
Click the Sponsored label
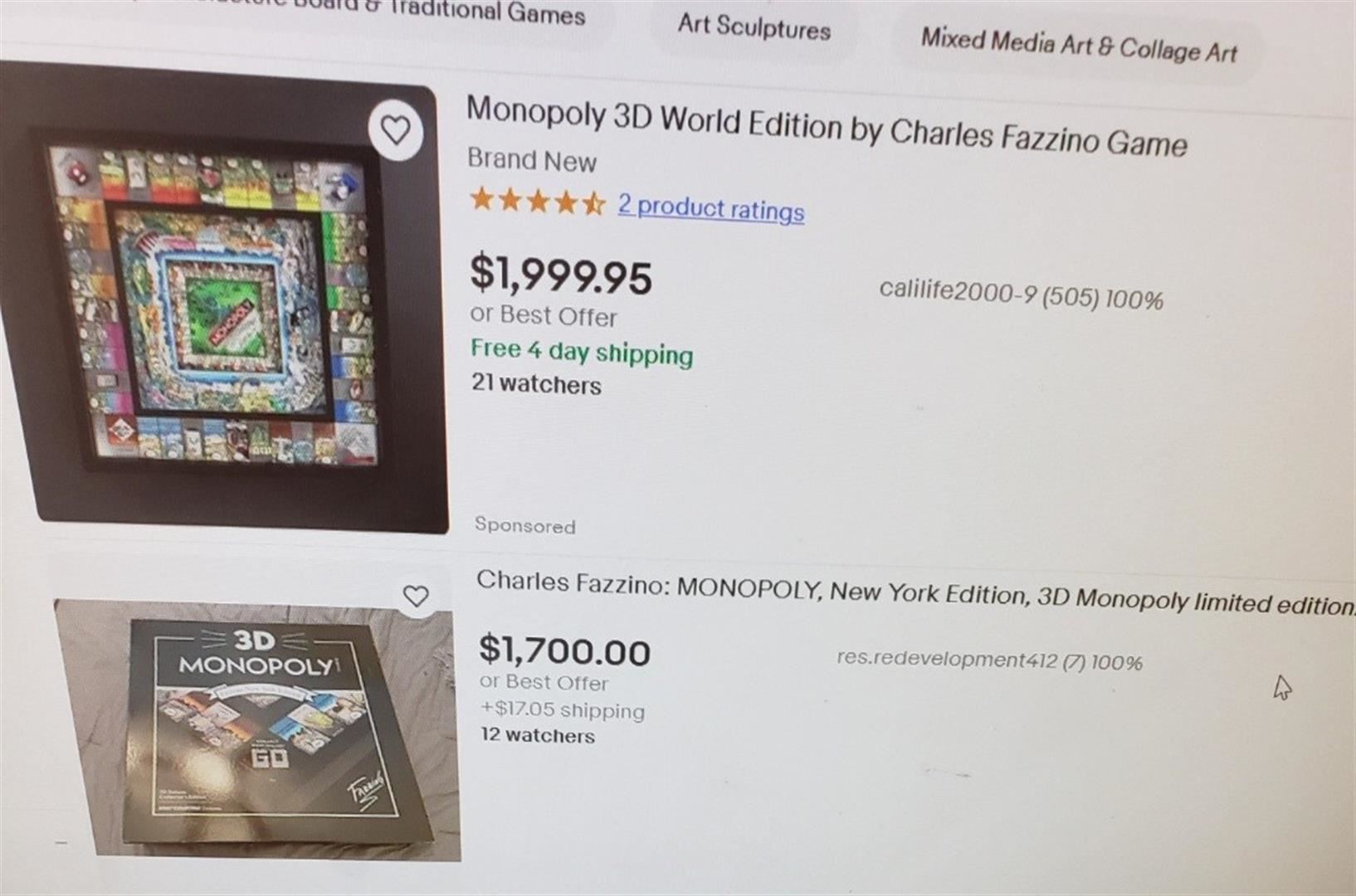pyautogui.click(x=525, y=525)
